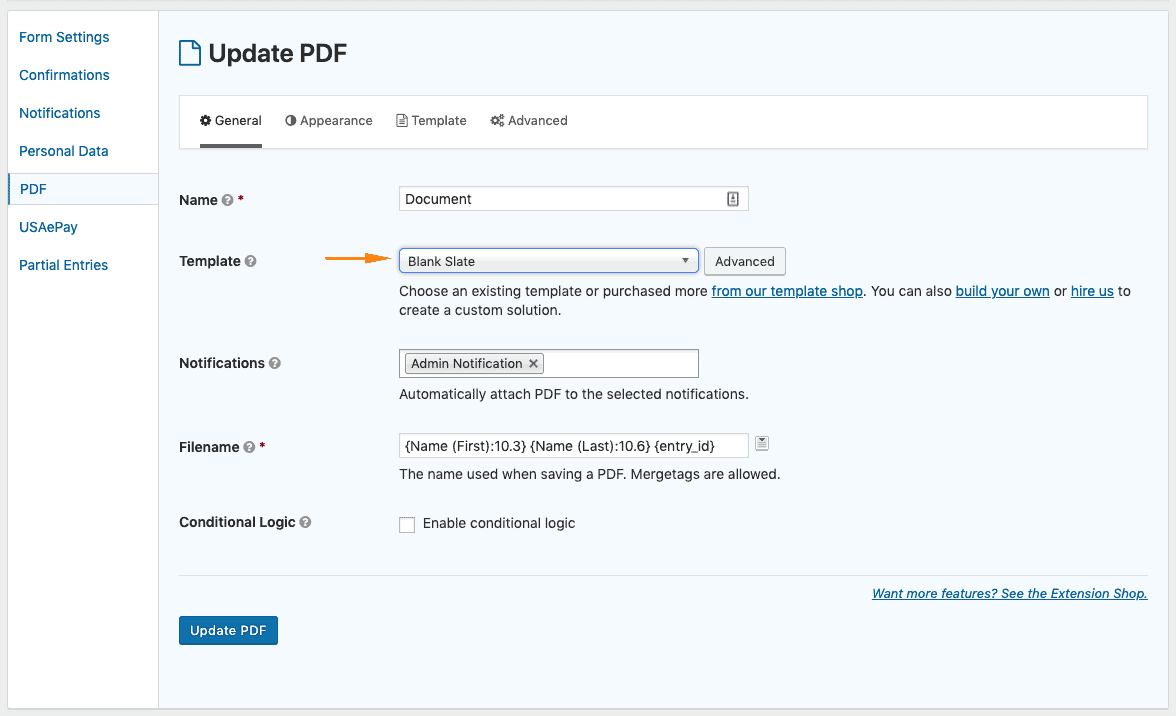Open the Template tab
The image size is (1176, 716).
[x=431, y=121]
